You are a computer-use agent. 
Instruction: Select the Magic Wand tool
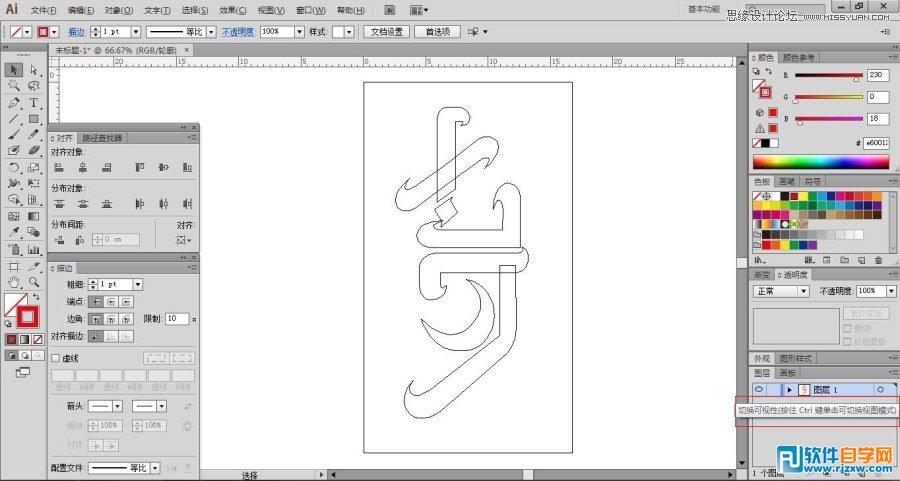click(14, 86)
